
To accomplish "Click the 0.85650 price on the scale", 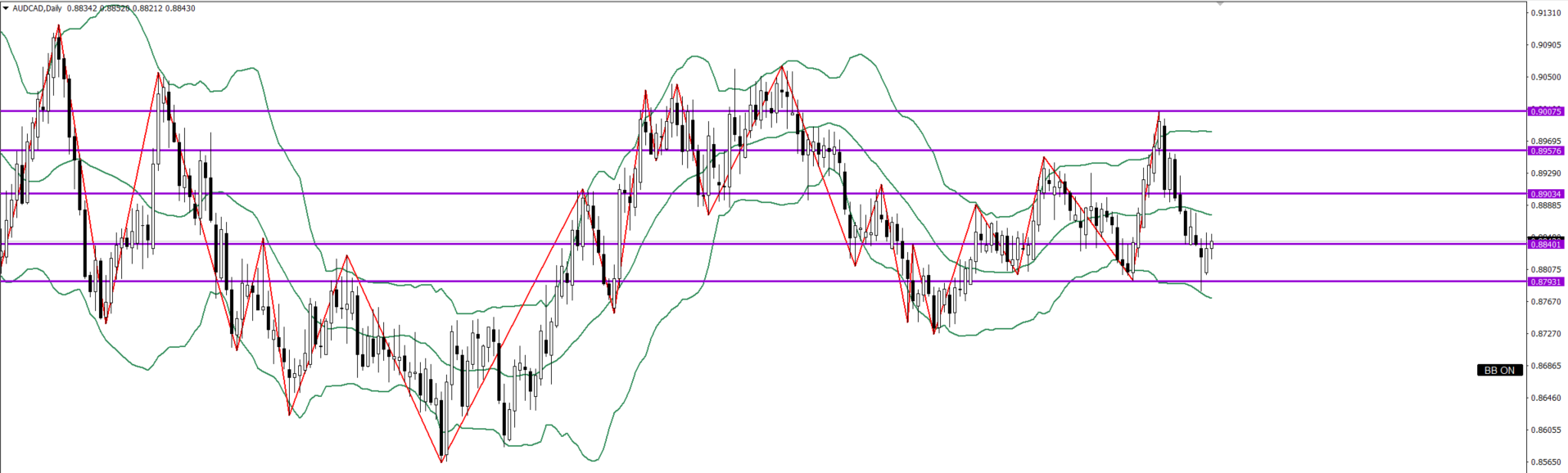I will point(1546,462).
